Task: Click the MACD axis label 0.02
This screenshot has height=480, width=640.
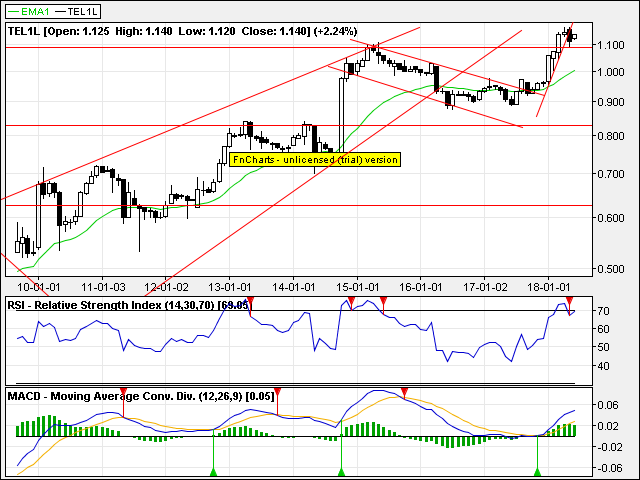Action: (607, 426)
